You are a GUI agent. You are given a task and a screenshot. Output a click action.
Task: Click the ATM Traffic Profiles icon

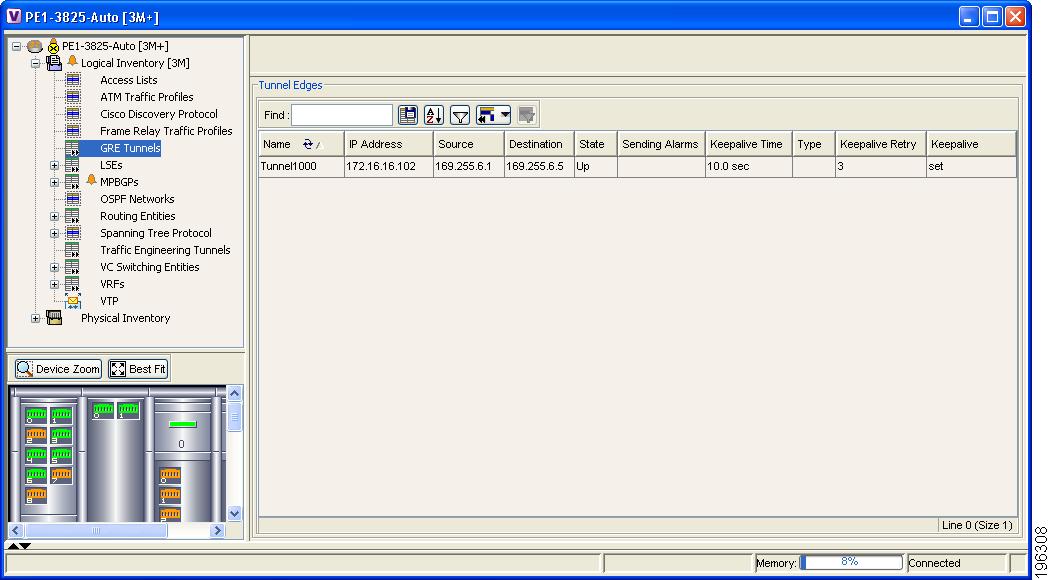click(73, 97)
